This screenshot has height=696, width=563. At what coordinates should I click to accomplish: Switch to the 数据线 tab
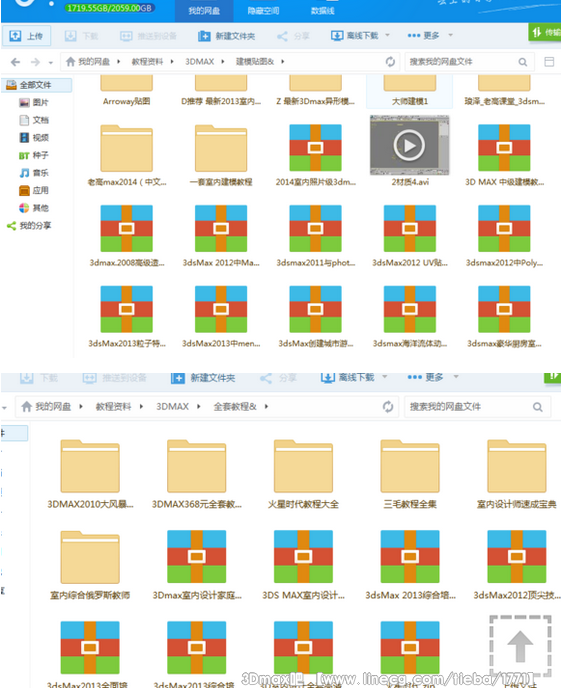pyautogui.click(x=322, y=11)
